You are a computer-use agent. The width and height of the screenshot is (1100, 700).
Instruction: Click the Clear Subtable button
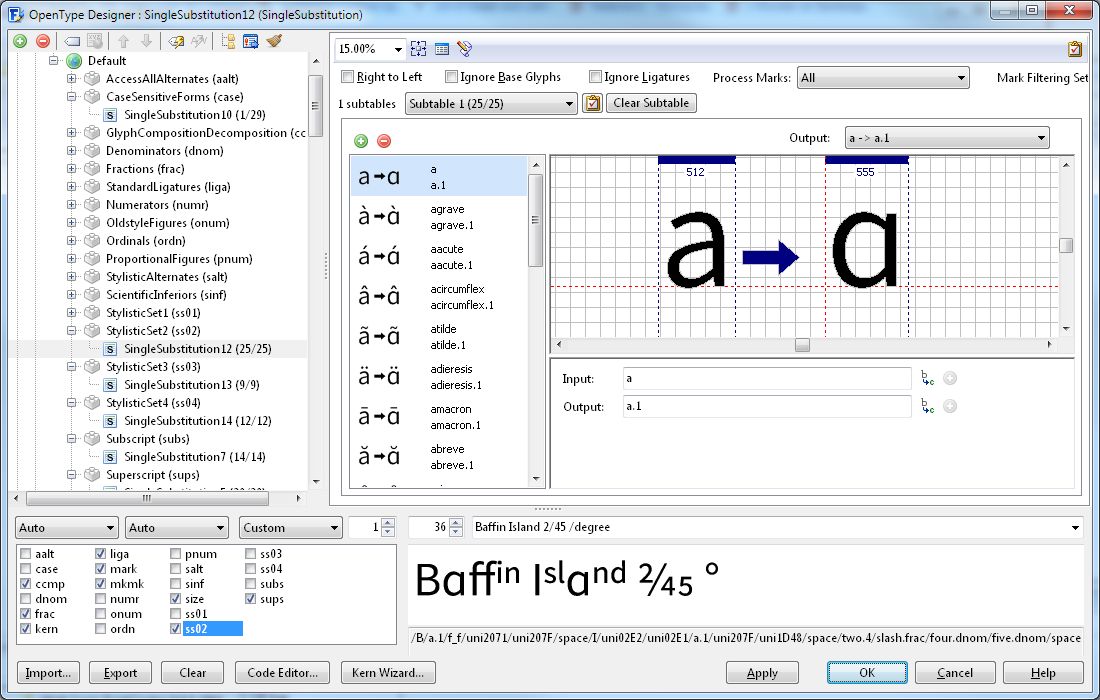tap(651, 103)
